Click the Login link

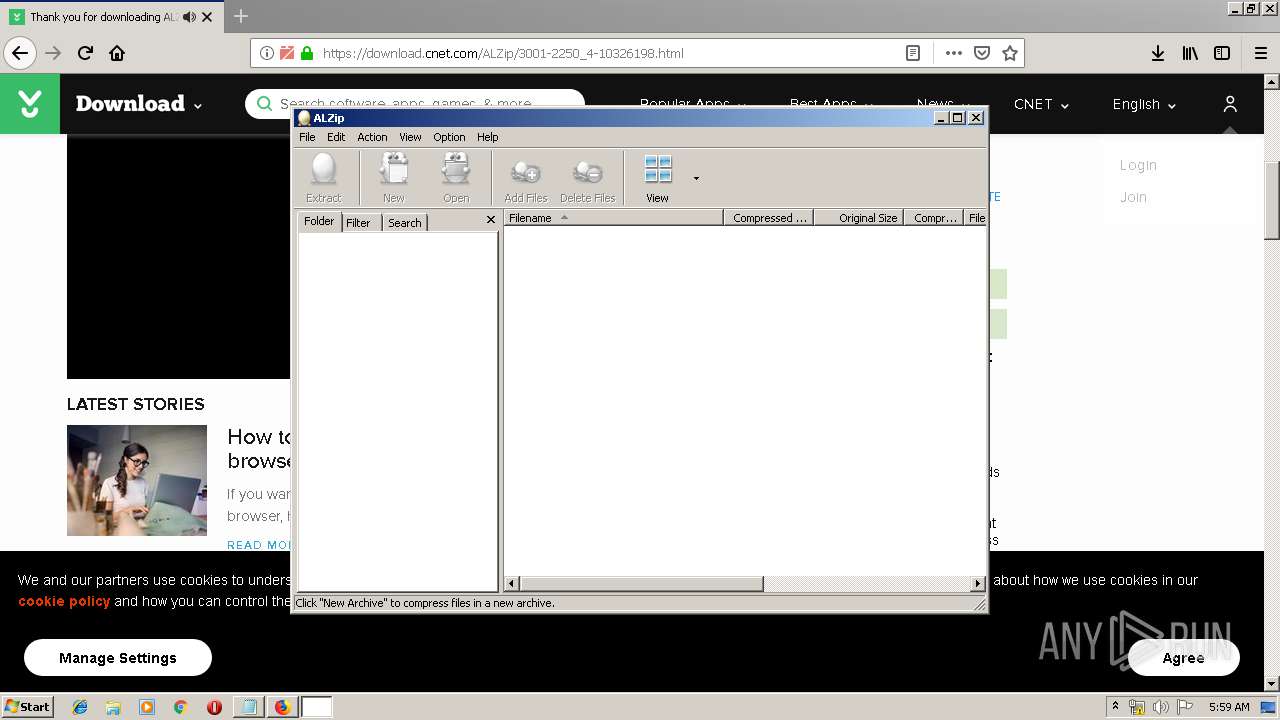point(1138,165)
